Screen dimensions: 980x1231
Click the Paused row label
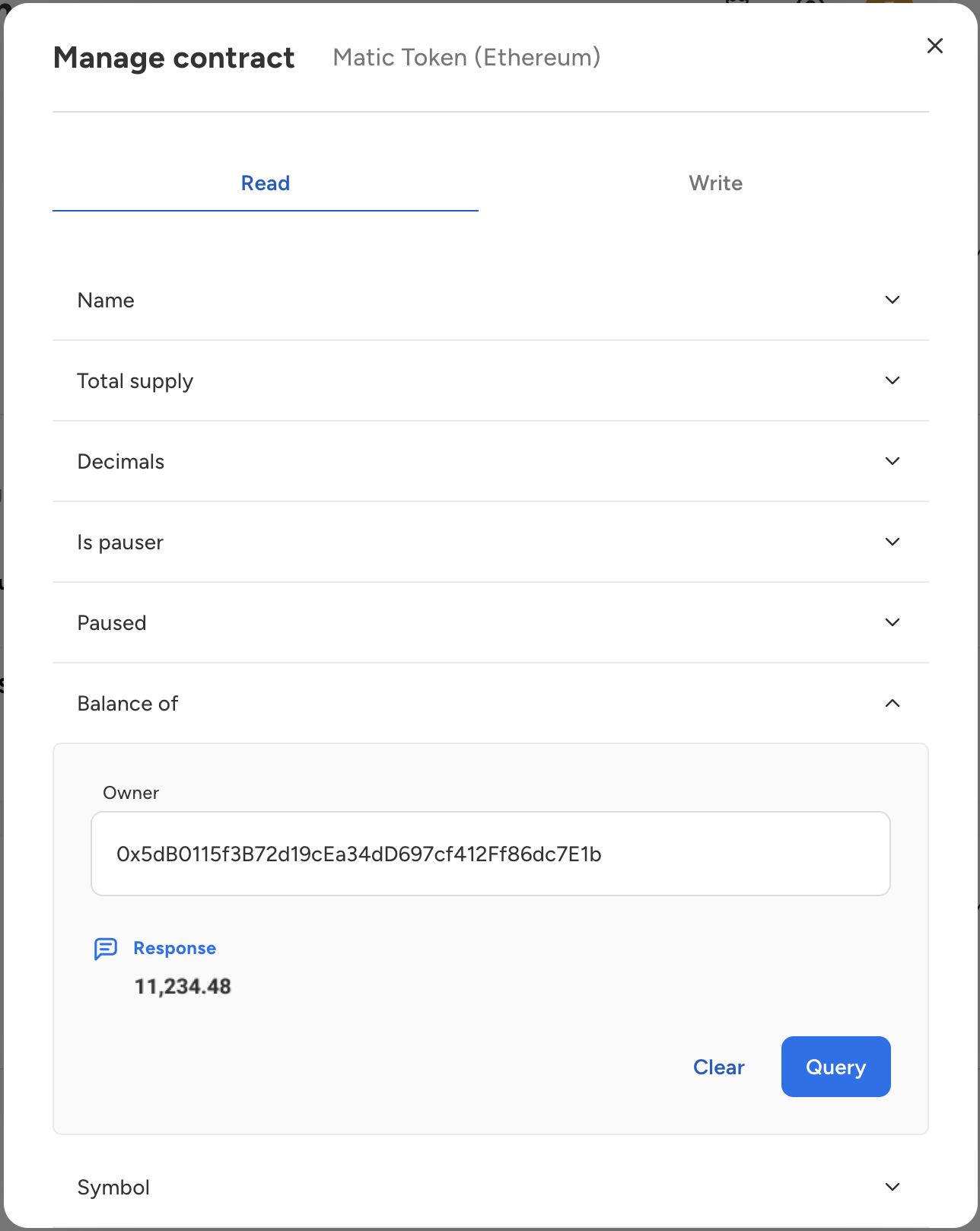112,623
